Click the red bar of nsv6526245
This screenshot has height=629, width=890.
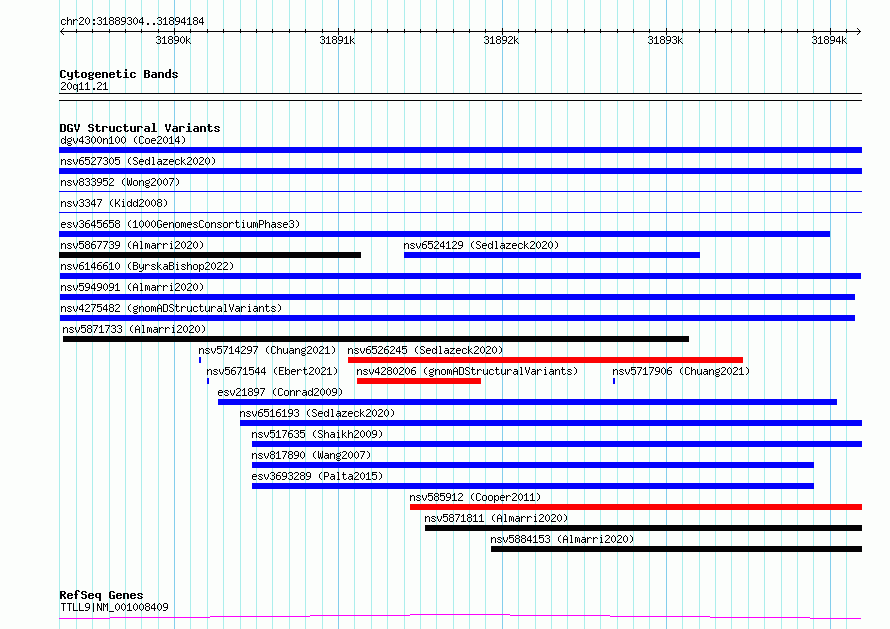click(545, 360)
